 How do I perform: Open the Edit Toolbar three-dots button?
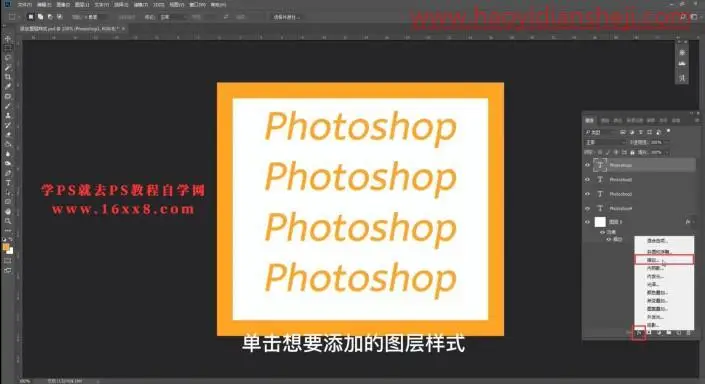pyautogui.click(x=8, y=230)
